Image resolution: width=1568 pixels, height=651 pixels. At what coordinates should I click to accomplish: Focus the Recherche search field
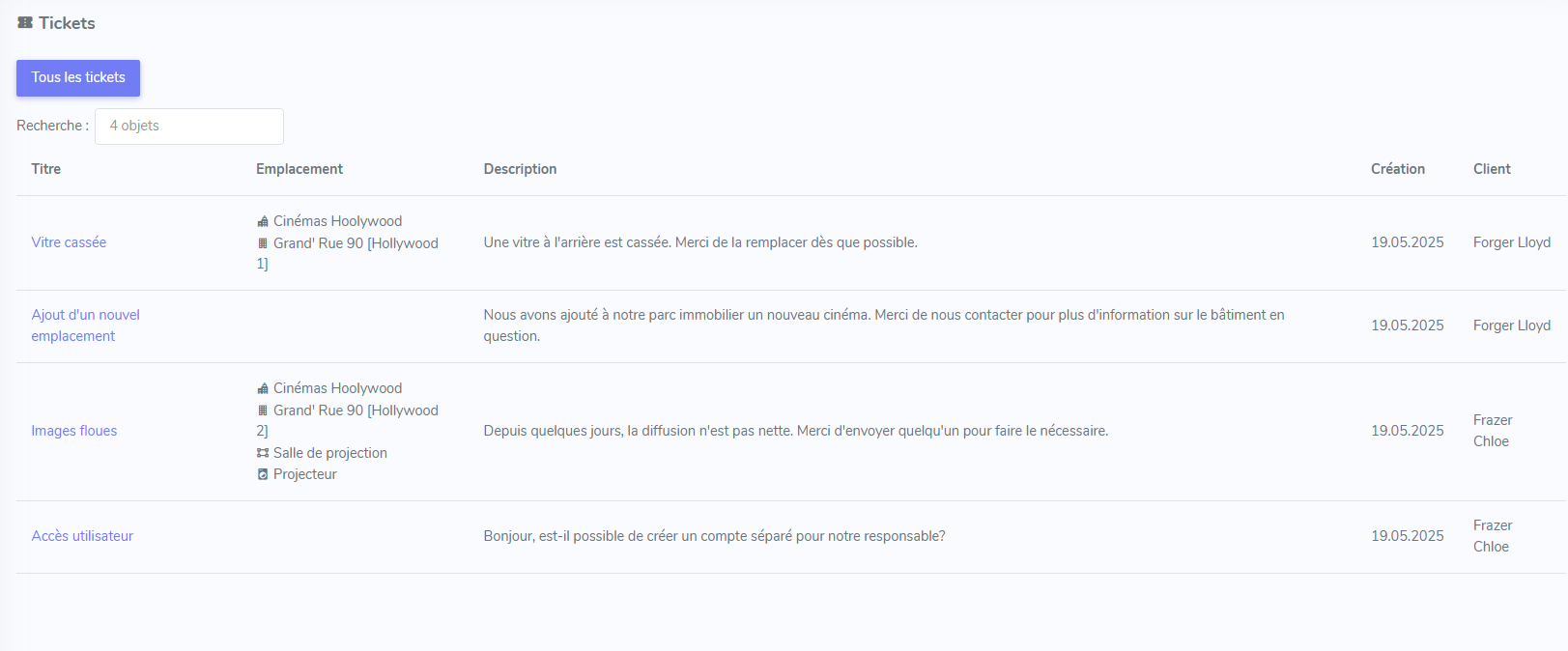(x=189, y=127)
